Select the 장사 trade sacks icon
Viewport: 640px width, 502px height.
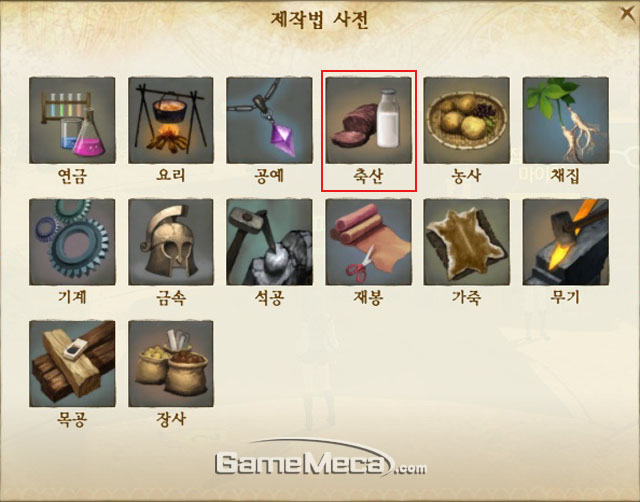171,364
